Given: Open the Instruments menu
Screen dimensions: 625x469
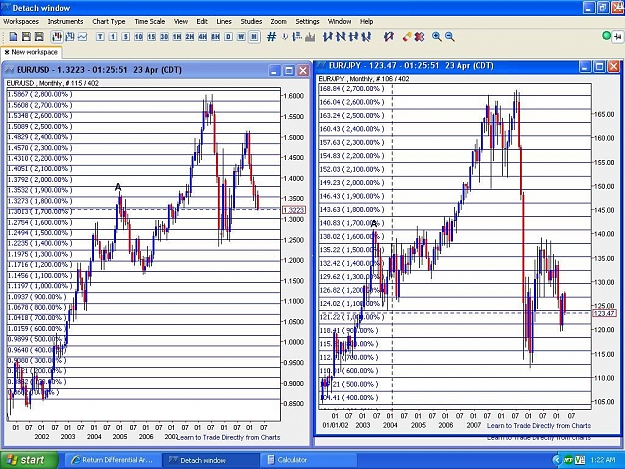Looking at the screenshot, I should click(x=65, y=22).
